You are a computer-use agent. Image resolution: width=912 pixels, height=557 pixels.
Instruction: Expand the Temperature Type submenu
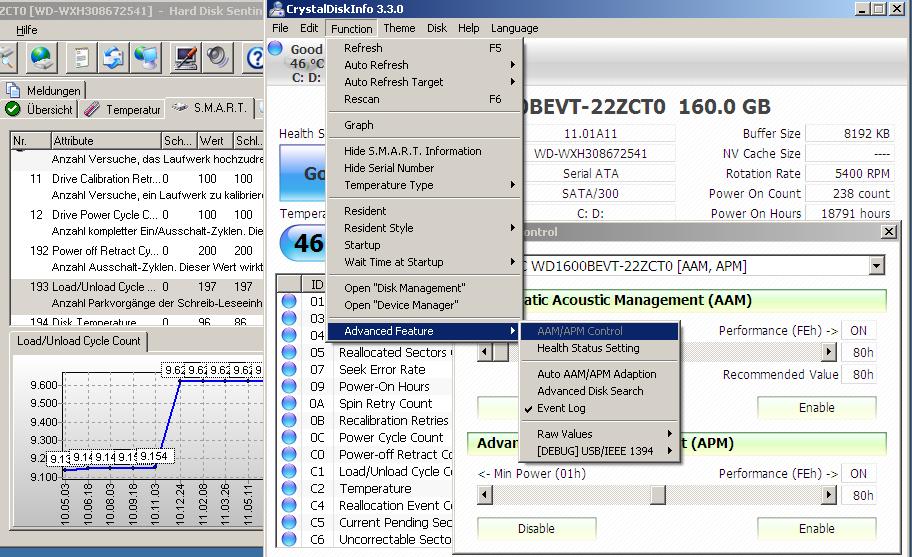coord(425,185)
